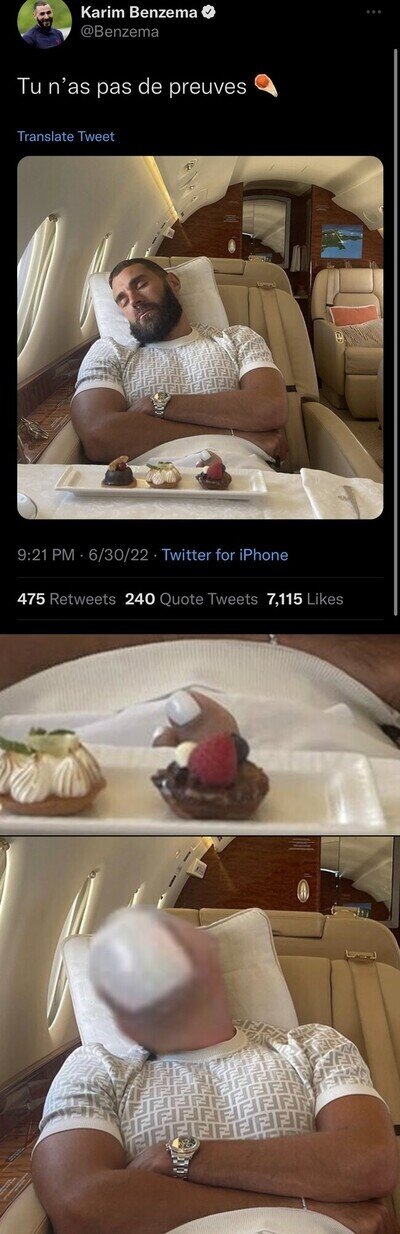Screen dimensions: 400x1234
Task: Click the meringue tart in the zoomed dessert image
Action: pos(48,772)
